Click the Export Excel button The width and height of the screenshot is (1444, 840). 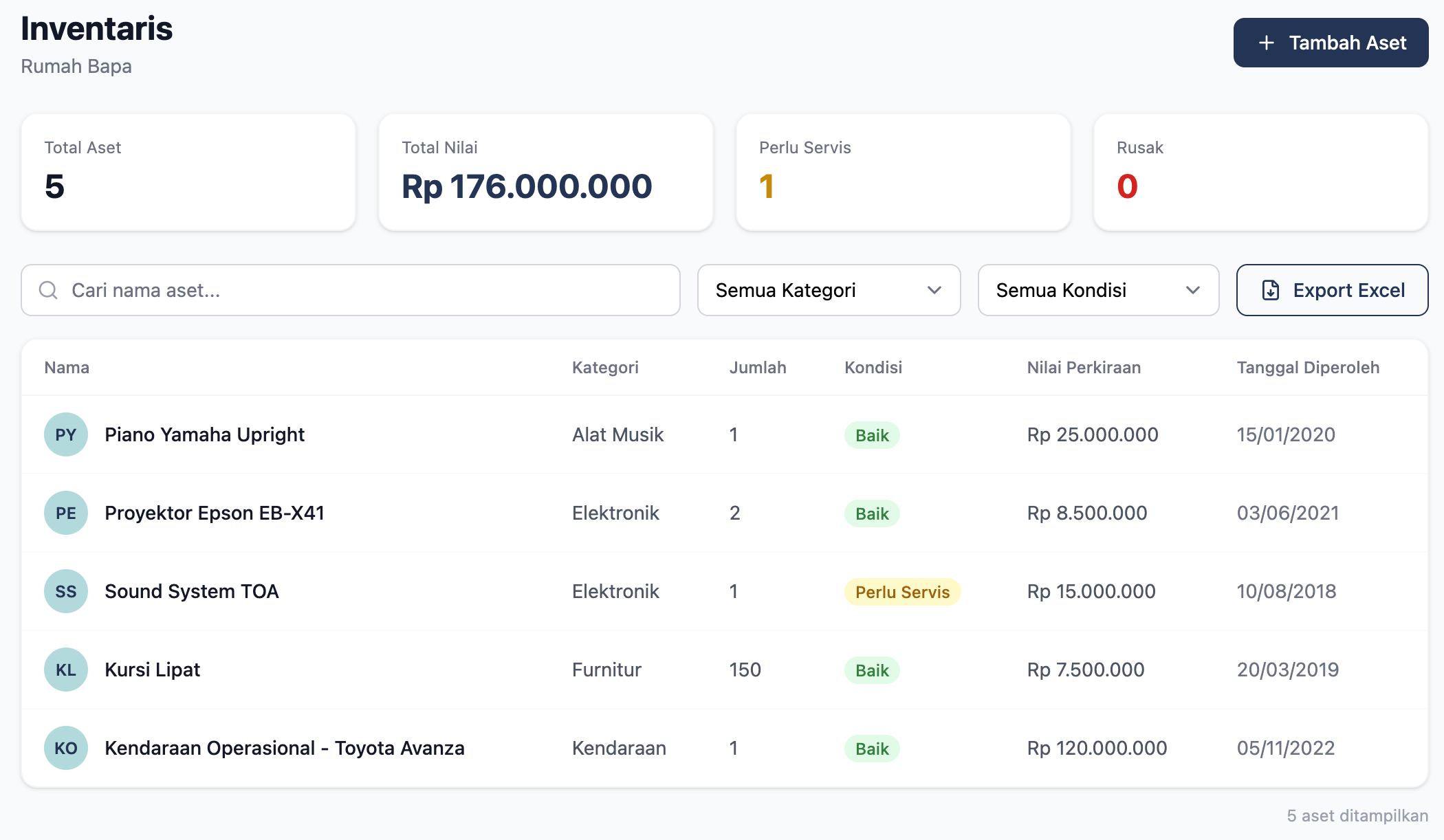click(1332, 290)
